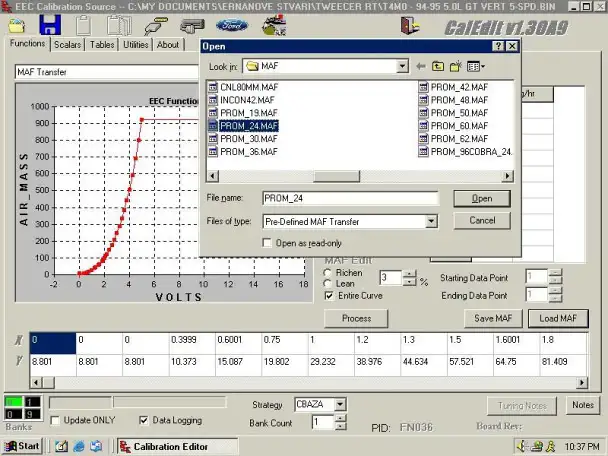Click Cancel in the Open dialog
This screenshot has width=608, height=456.
(x=482, y=220)
